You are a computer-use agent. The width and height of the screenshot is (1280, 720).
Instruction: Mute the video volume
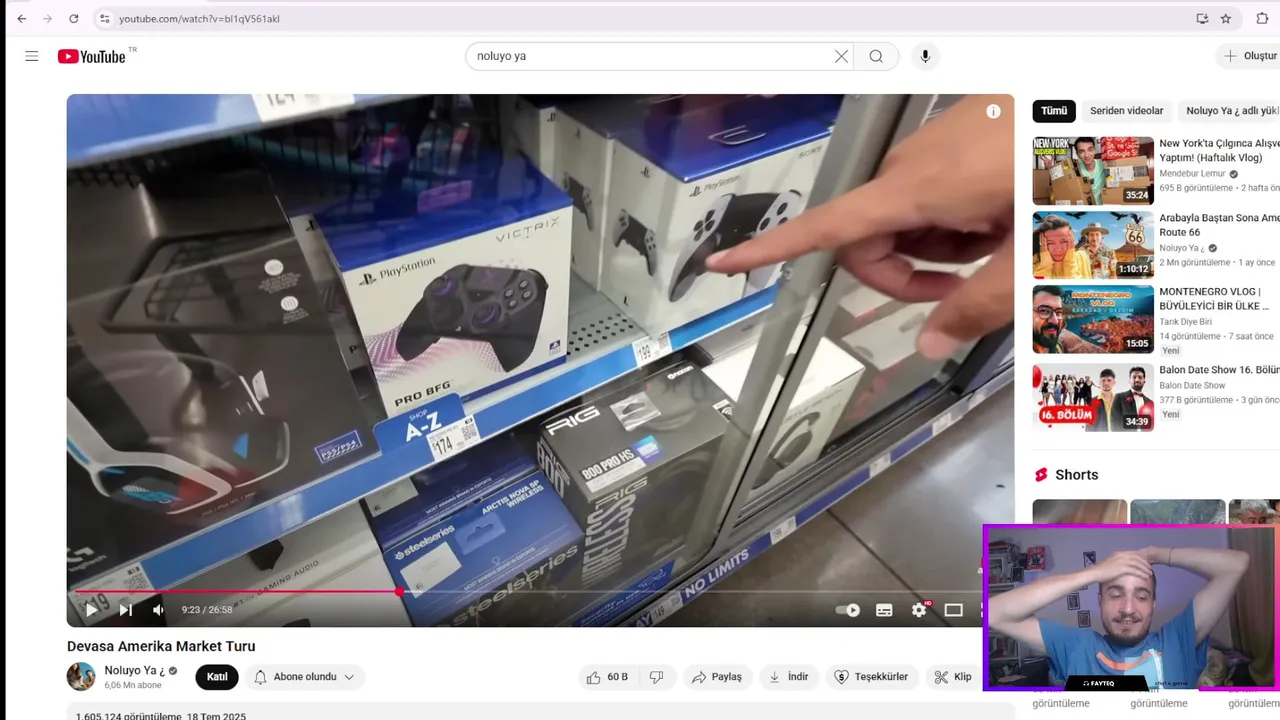click(x=159, y=609)
